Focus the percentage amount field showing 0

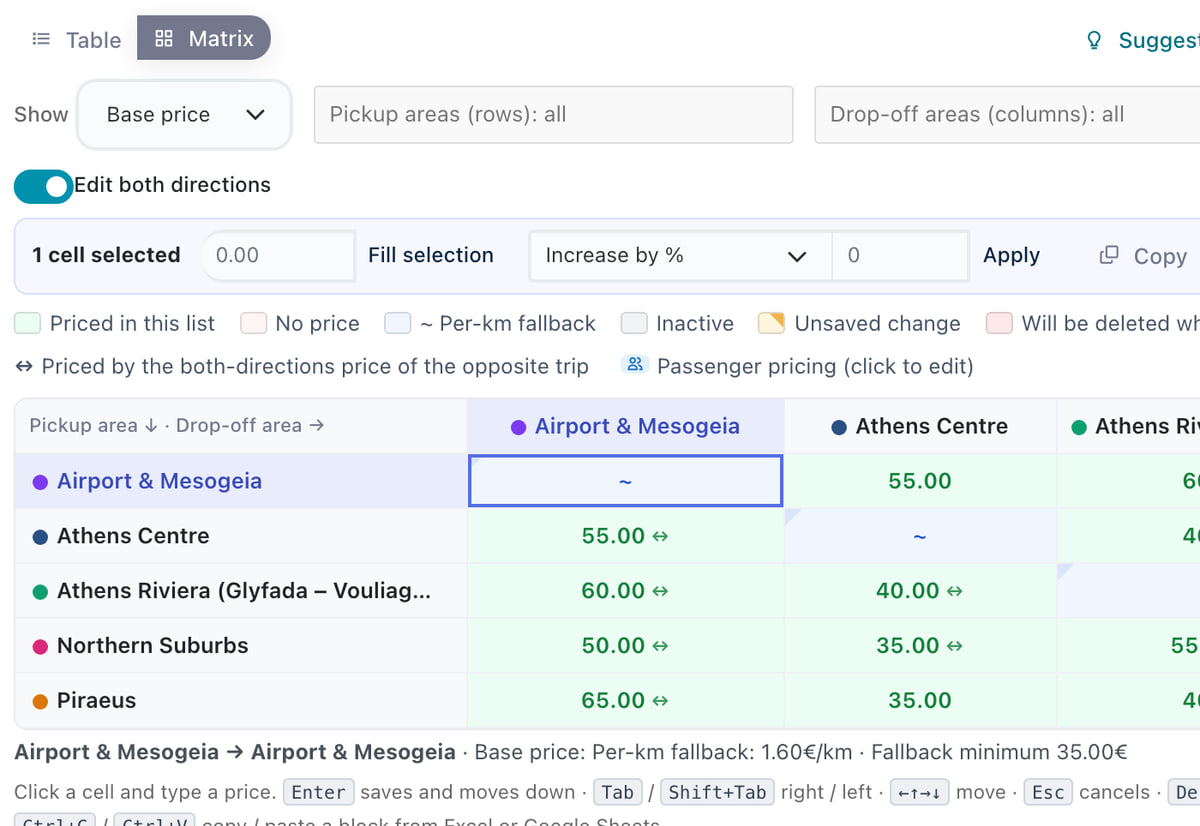(x=900, y=255)
